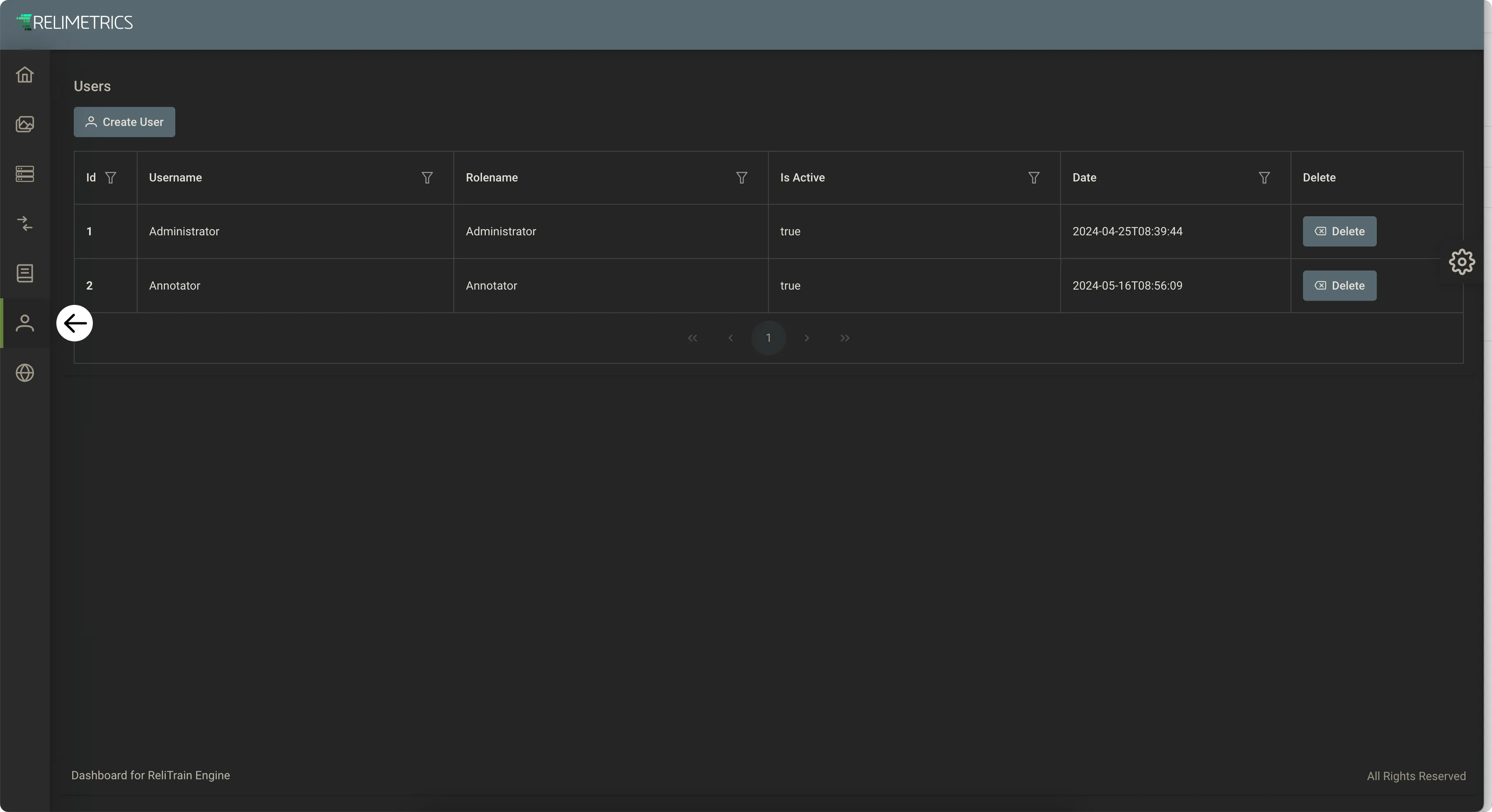
Task: Sort by Username column header
Action: click(175, 178)
